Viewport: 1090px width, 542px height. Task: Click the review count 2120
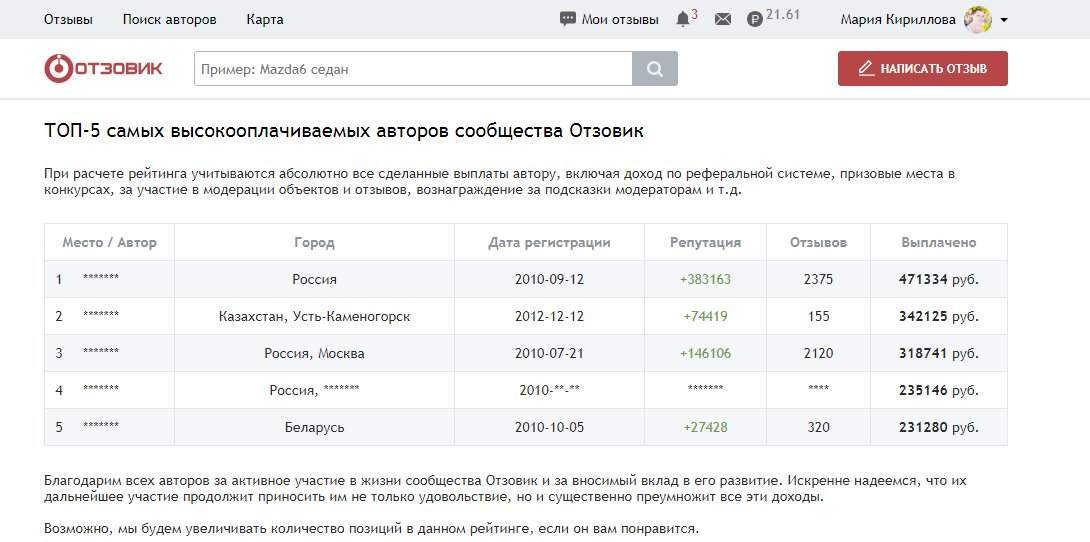pyautogui.click(x=818, y=353)
